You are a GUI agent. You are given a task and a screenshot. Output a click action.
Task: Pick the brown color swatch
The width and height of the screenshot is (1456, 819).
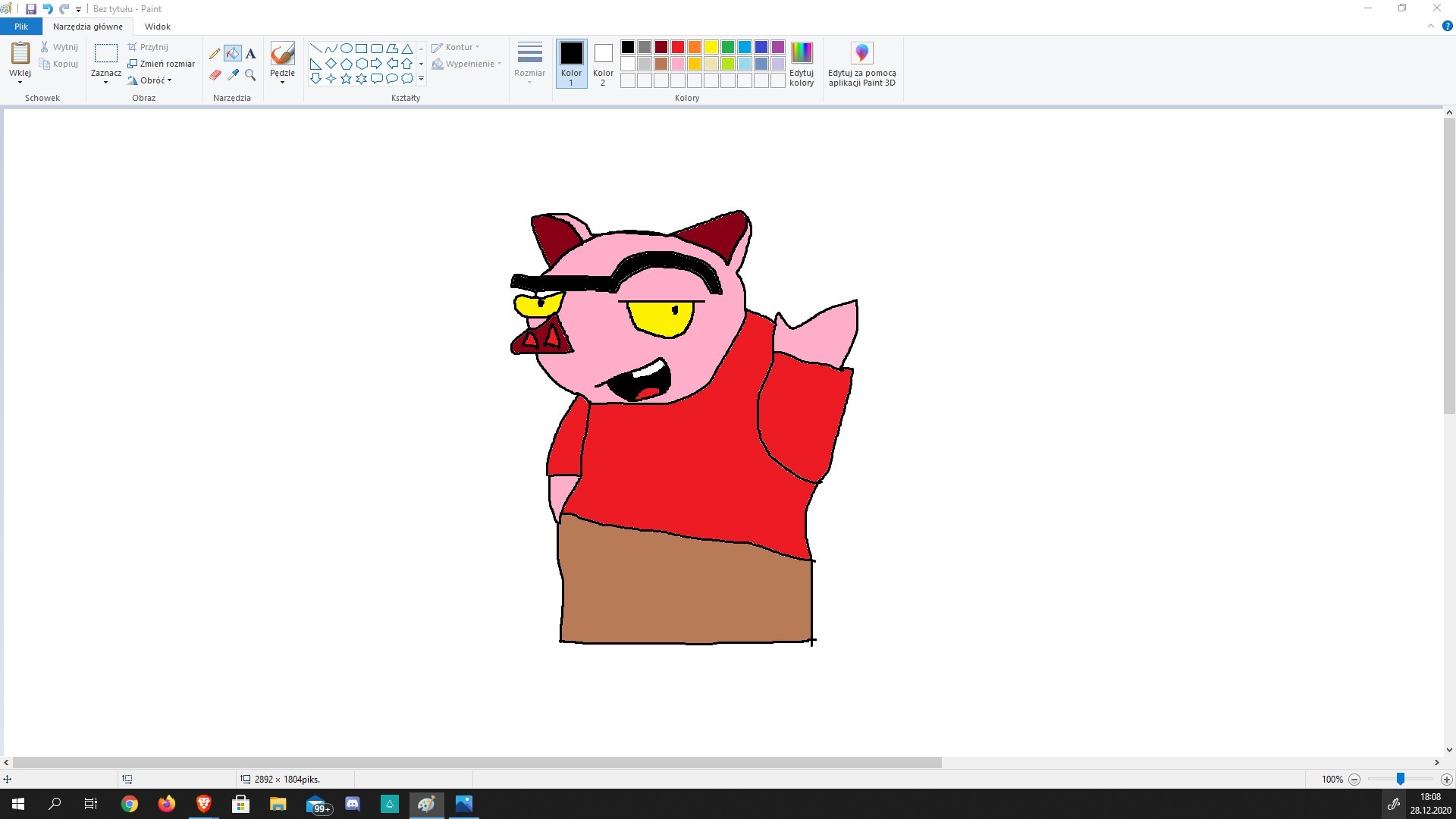[661, 64]
